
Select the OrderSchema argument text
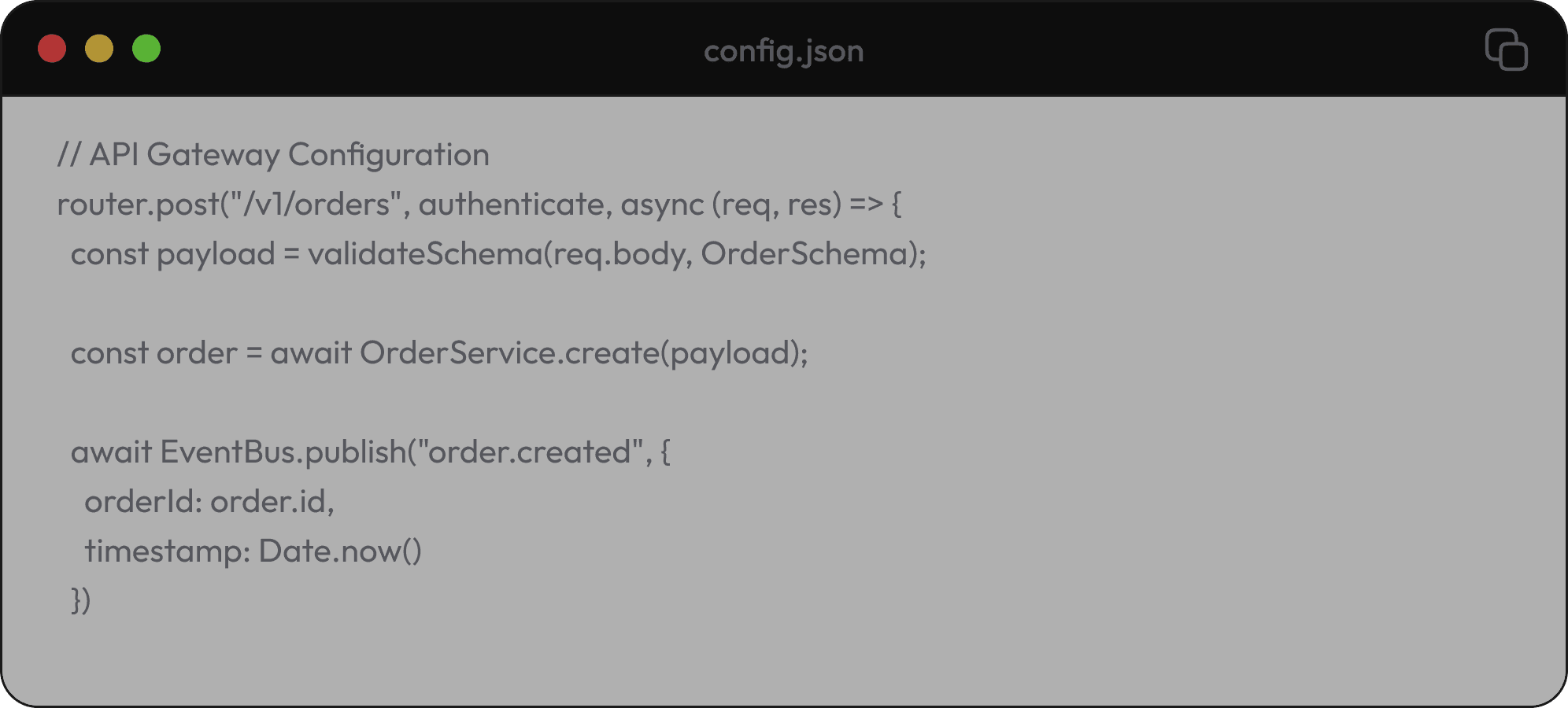(804, 253)
